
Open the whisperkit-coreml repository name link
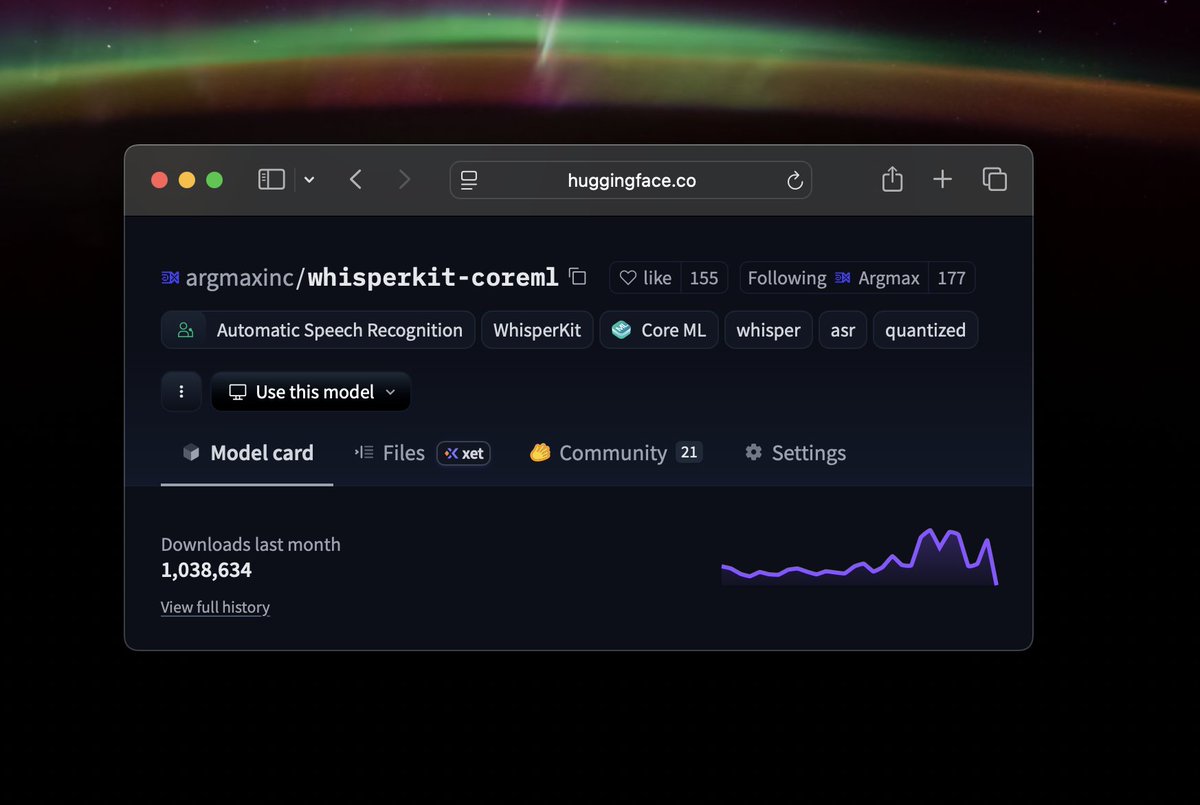pos(432,278)
